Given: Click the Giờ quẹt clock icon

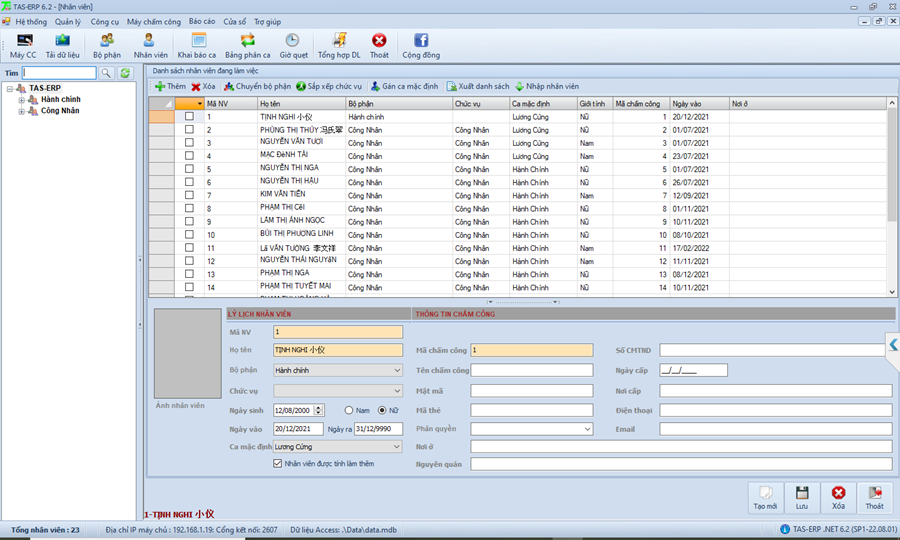Looking at the screenshot, I should pyautogui.click(x=293, y=45).
